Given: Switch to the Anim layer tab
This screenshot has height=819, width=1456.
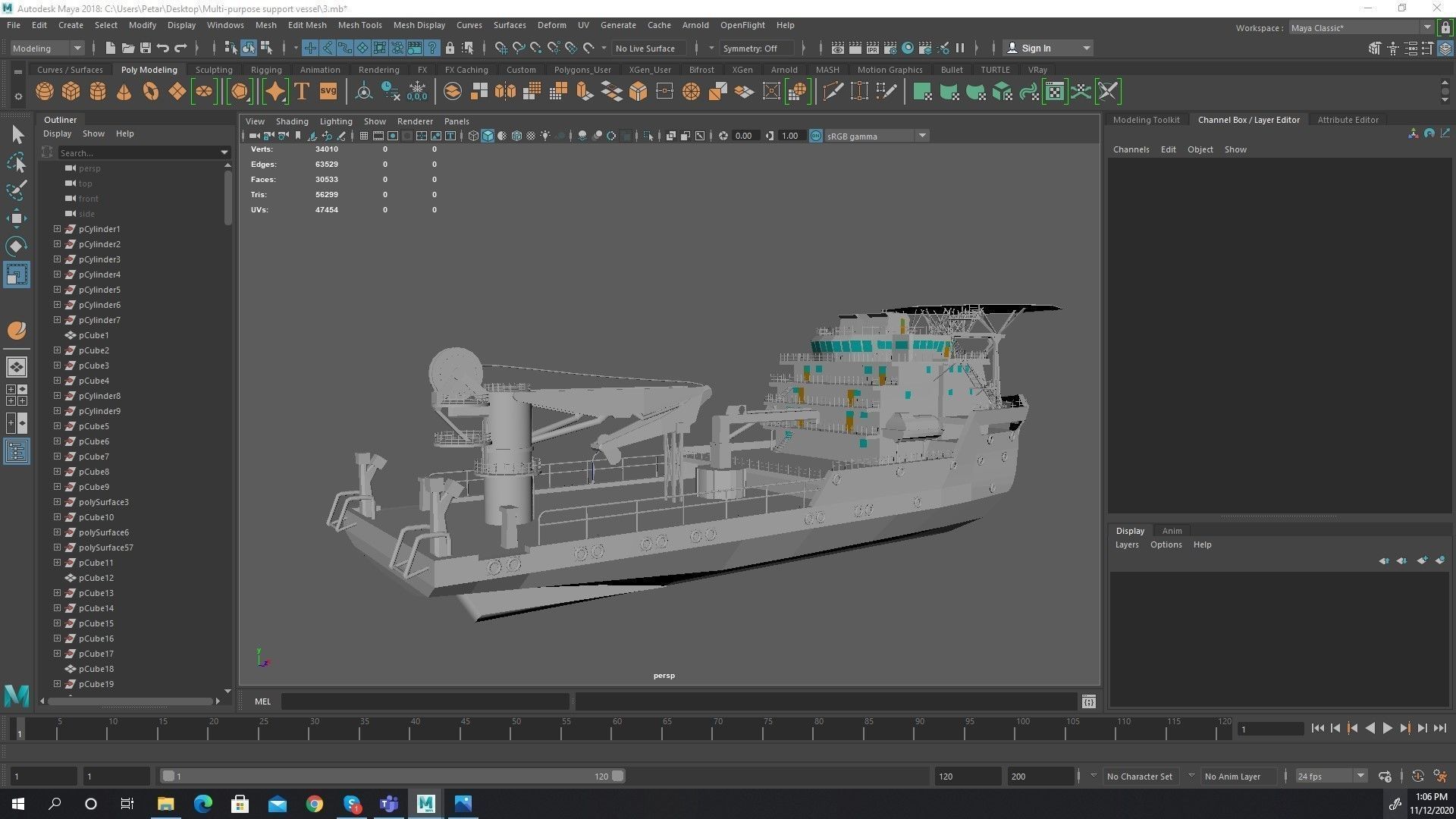Looking at the screenshot, I should pos(1172,530).
